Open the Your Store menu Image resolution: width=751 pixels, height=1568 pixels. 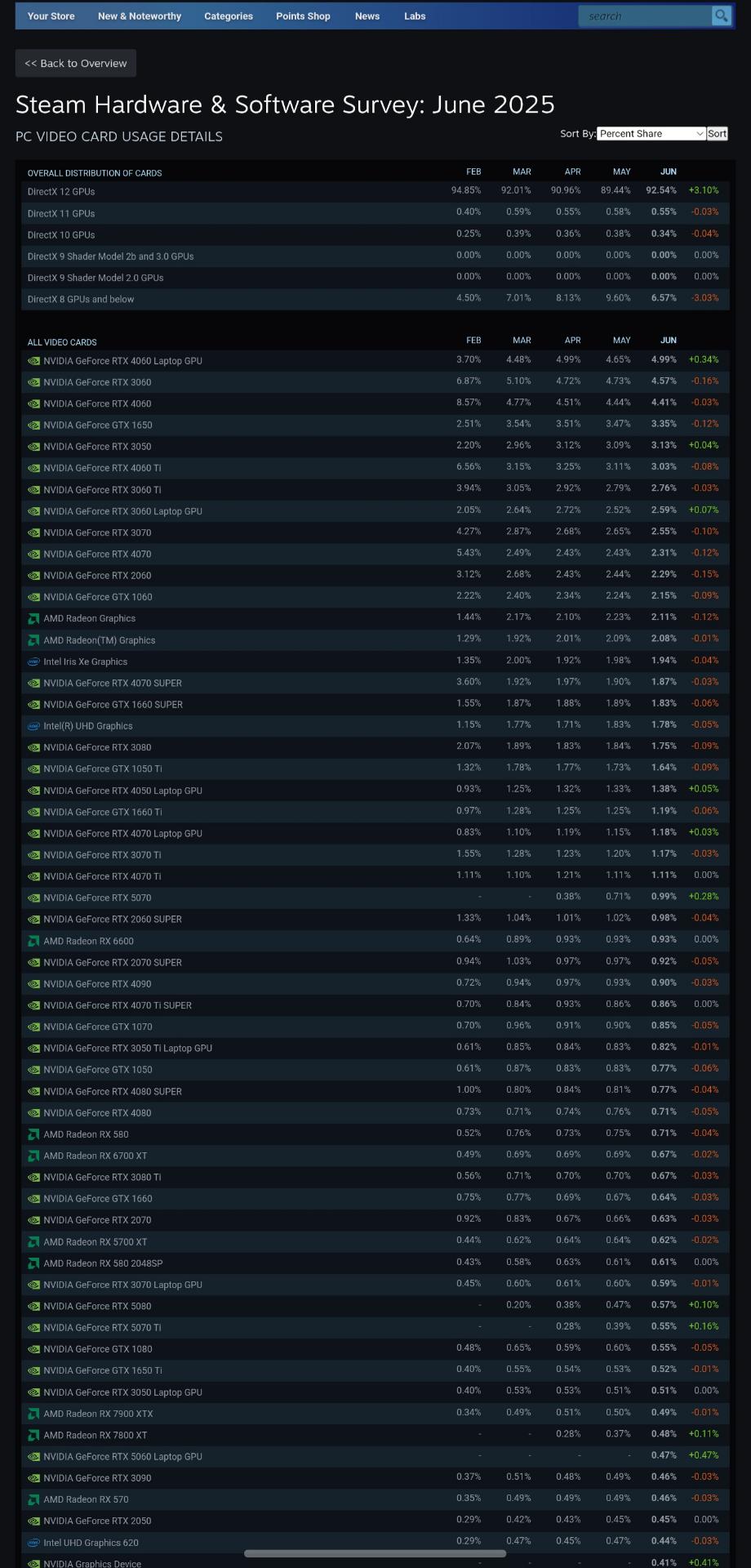tap(51, 16)
